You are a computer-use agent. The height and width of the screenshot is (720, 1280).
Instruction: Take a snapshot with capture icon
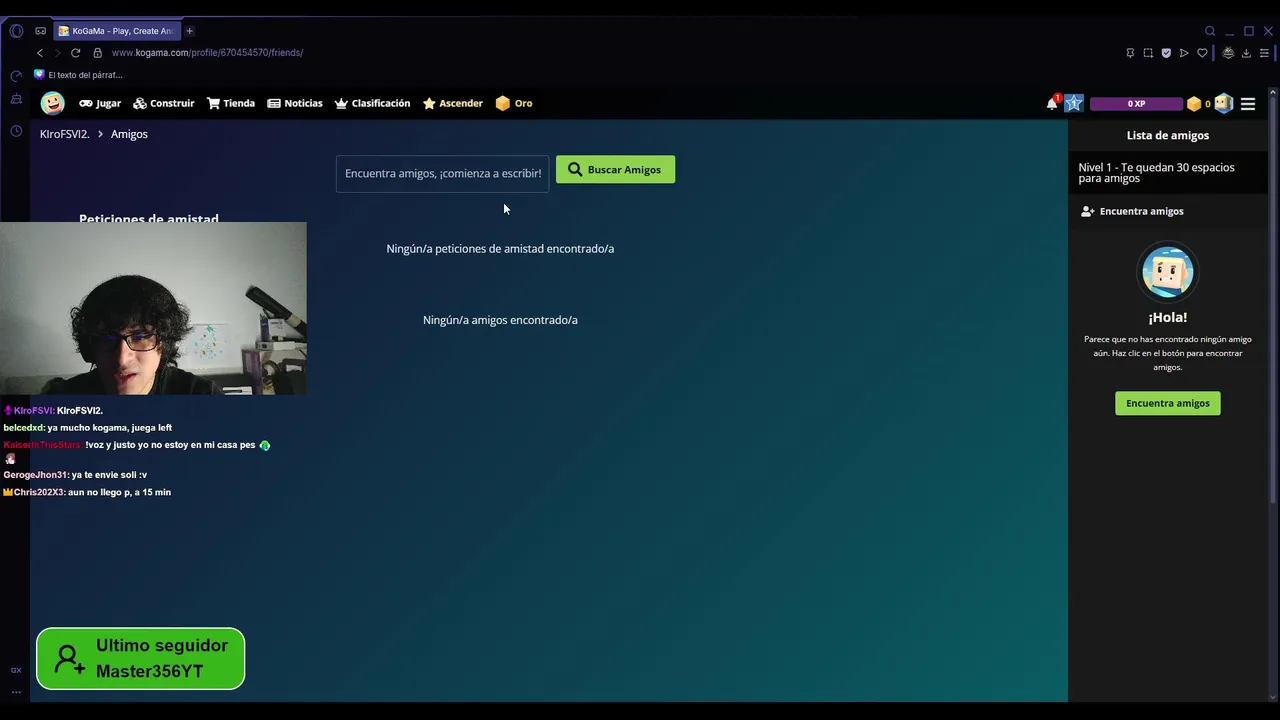point(1148,53)
